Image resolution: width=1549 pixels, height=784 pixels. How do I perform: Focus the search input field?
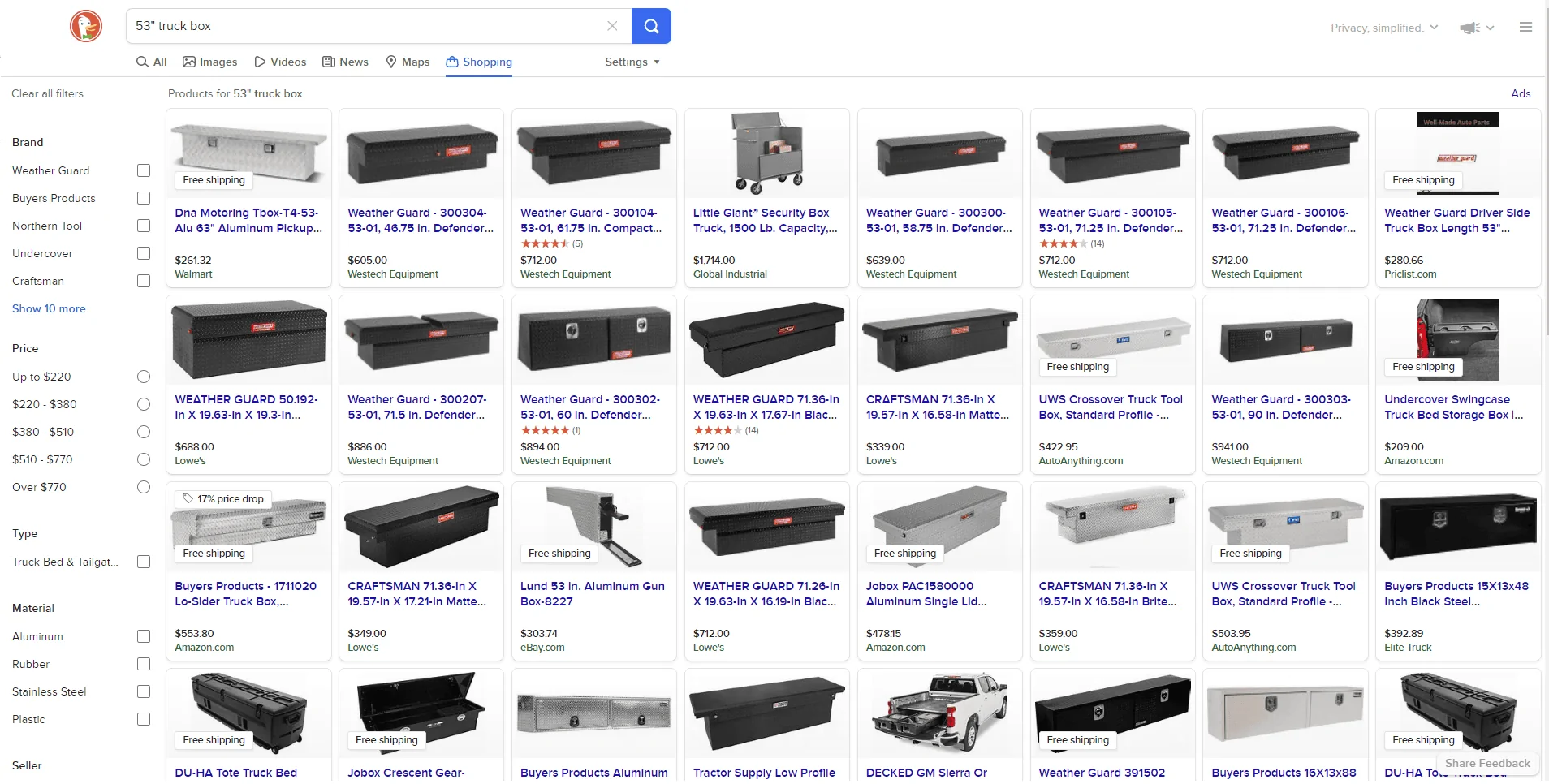pyautogui.click(x=365, y=26)
